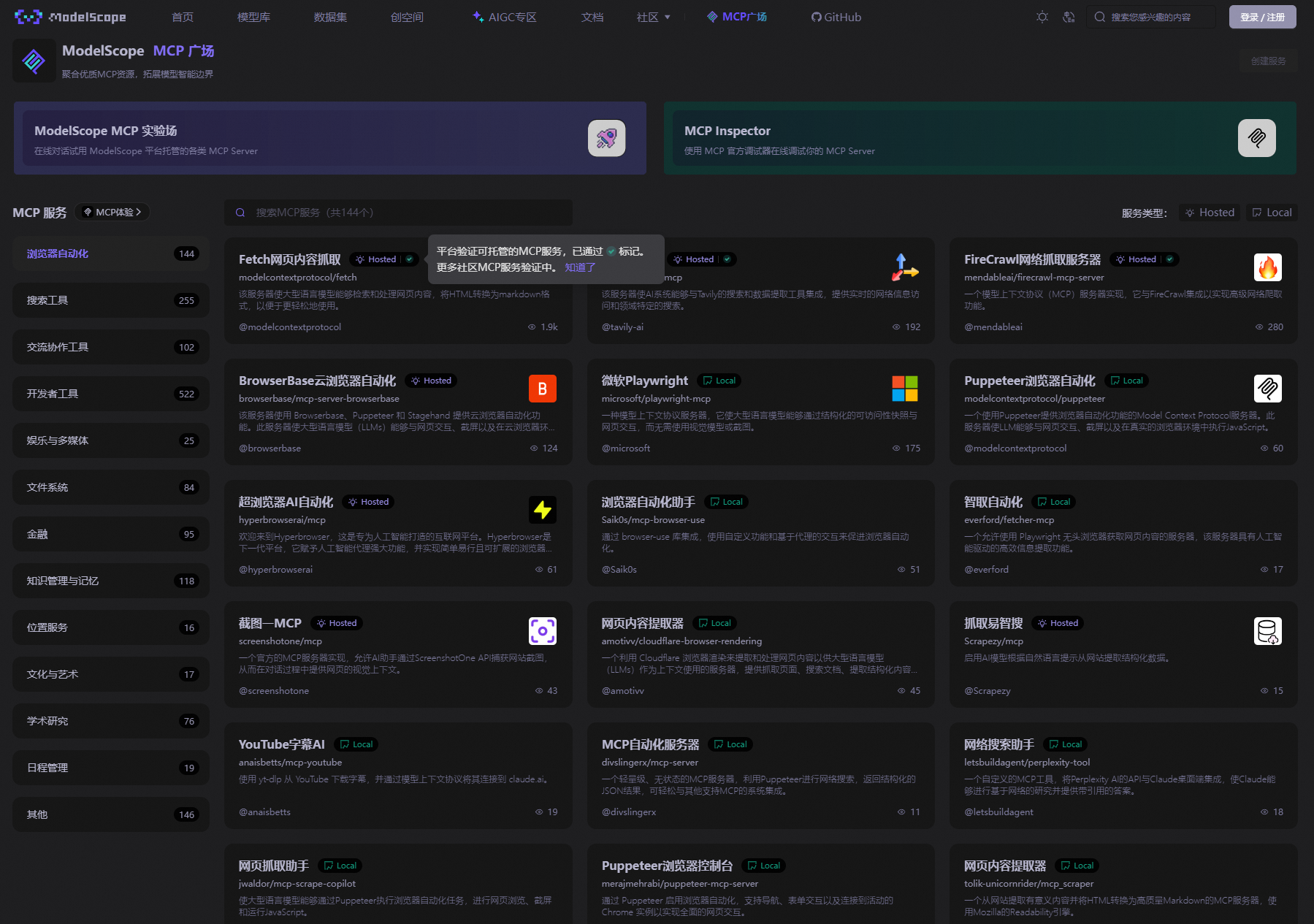
Task: Toggle light/dark theme sun icon
Action: 1042,17
